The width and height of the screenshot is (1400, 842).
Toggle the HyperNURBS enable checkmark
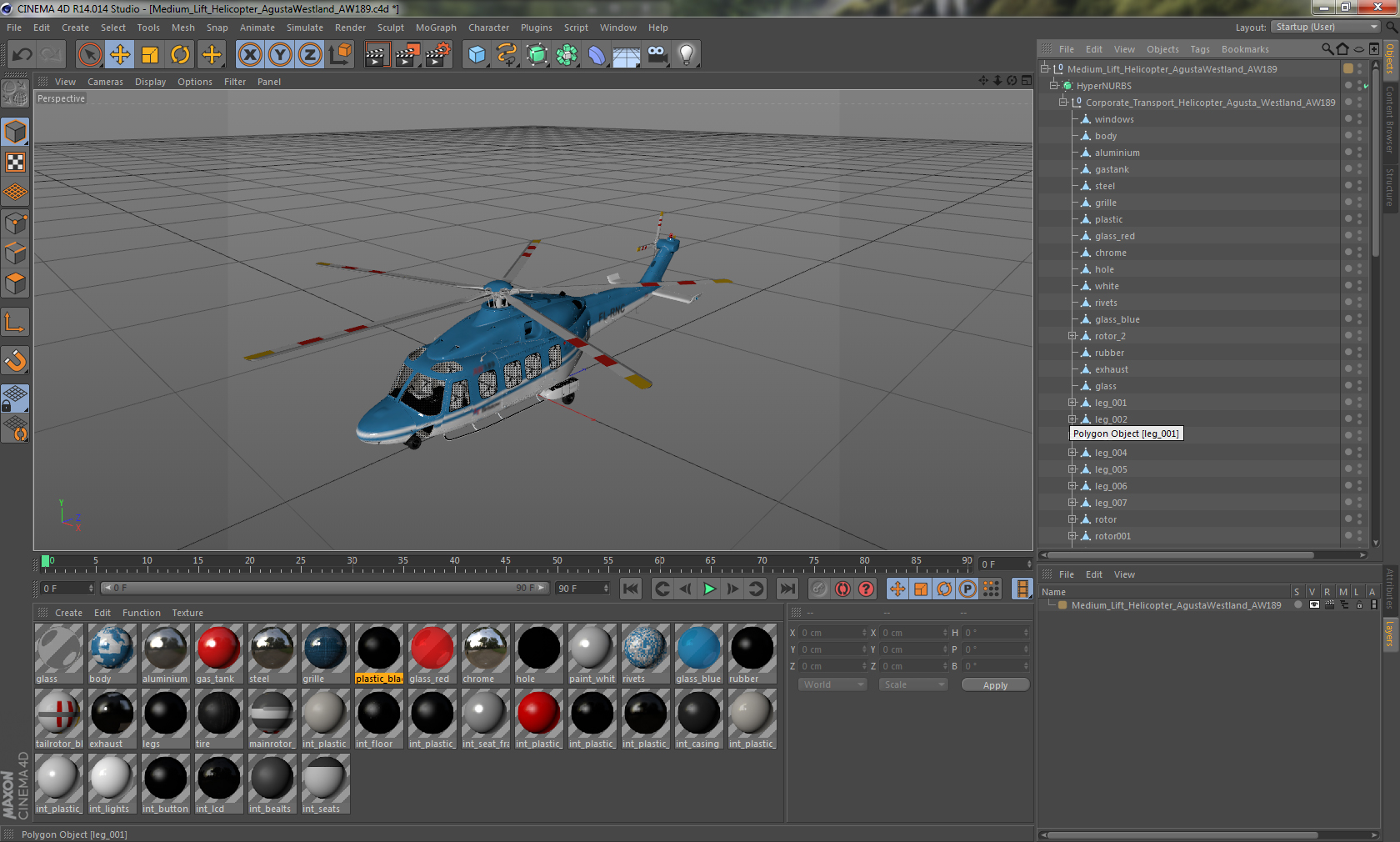tap(1366, 86)
